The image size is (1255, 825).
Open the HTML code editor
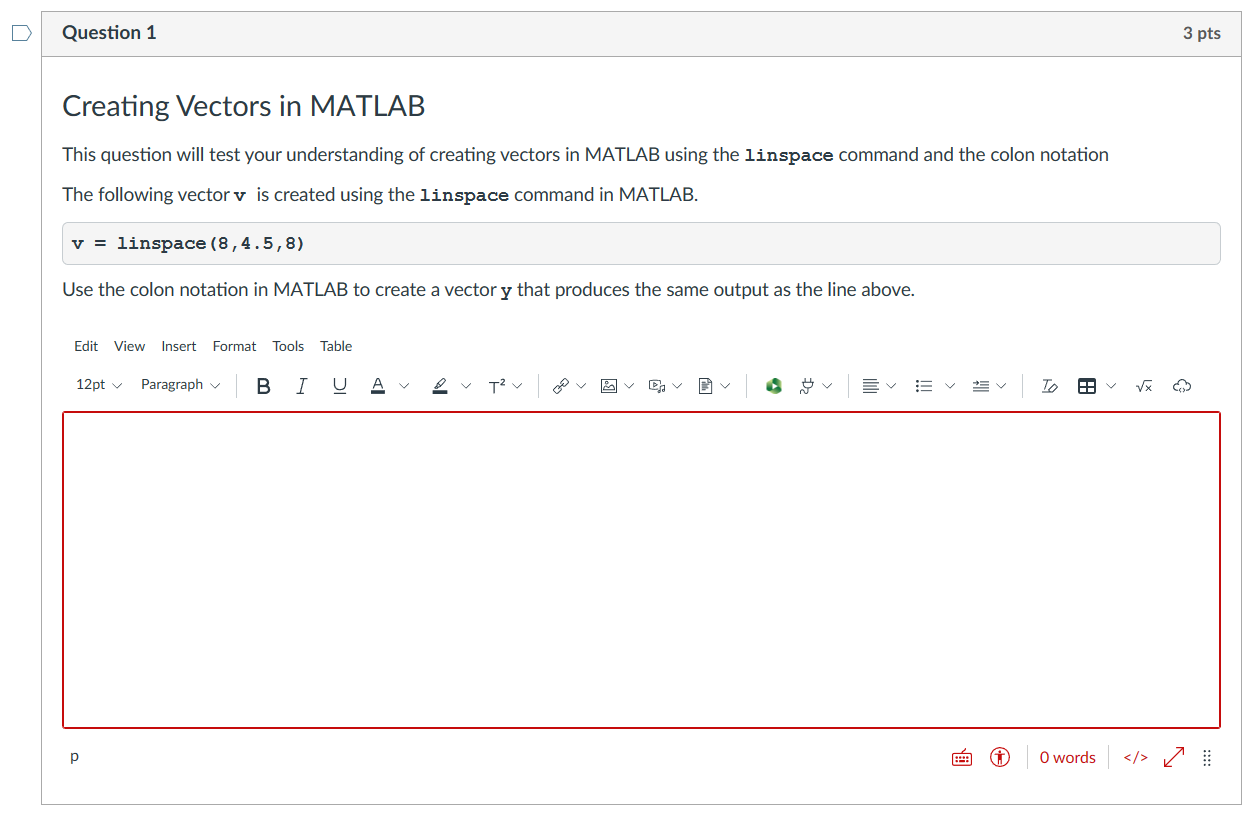point(1134,757)
